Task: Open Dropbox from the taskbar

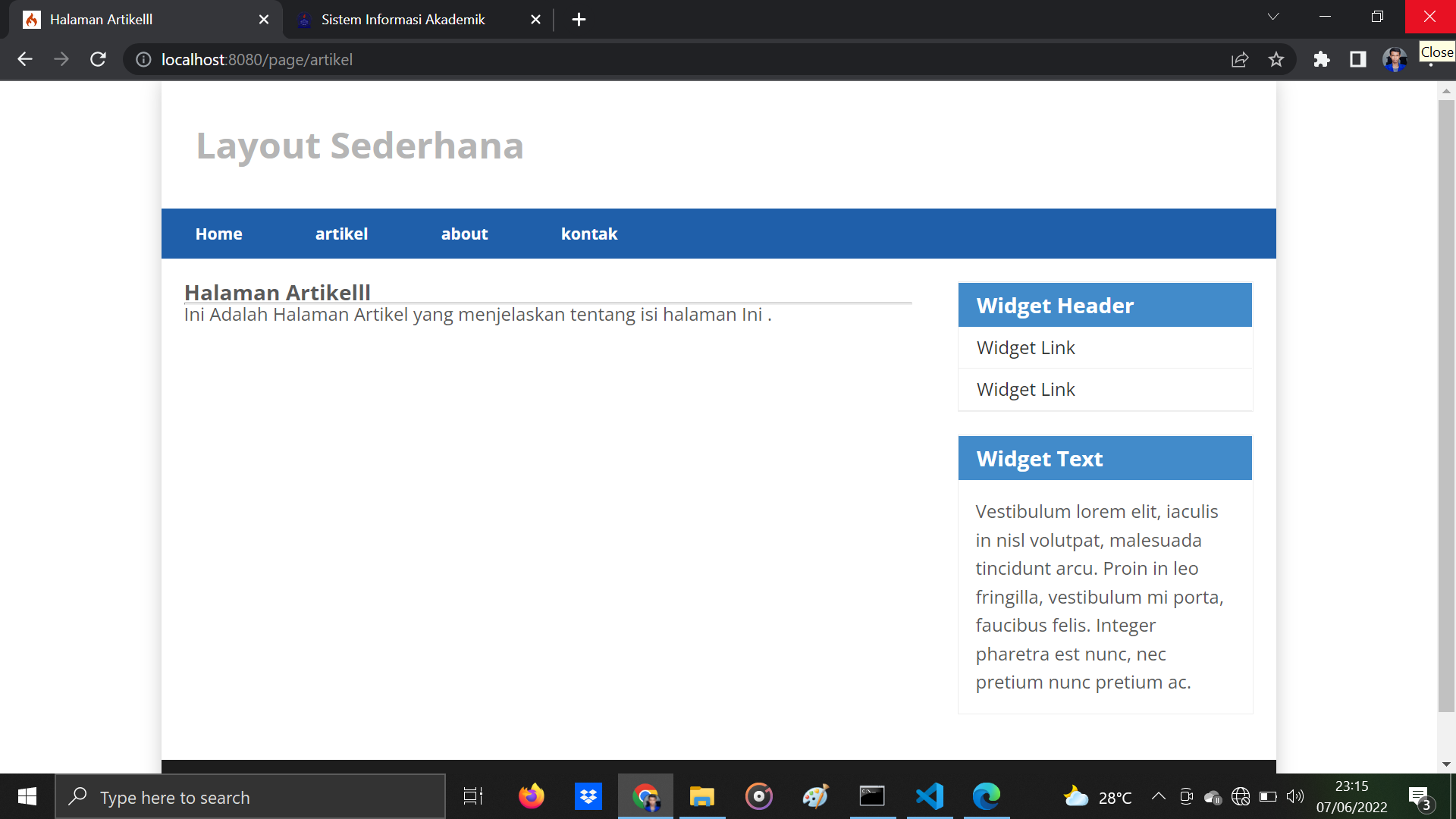Action: pos(588,796)
